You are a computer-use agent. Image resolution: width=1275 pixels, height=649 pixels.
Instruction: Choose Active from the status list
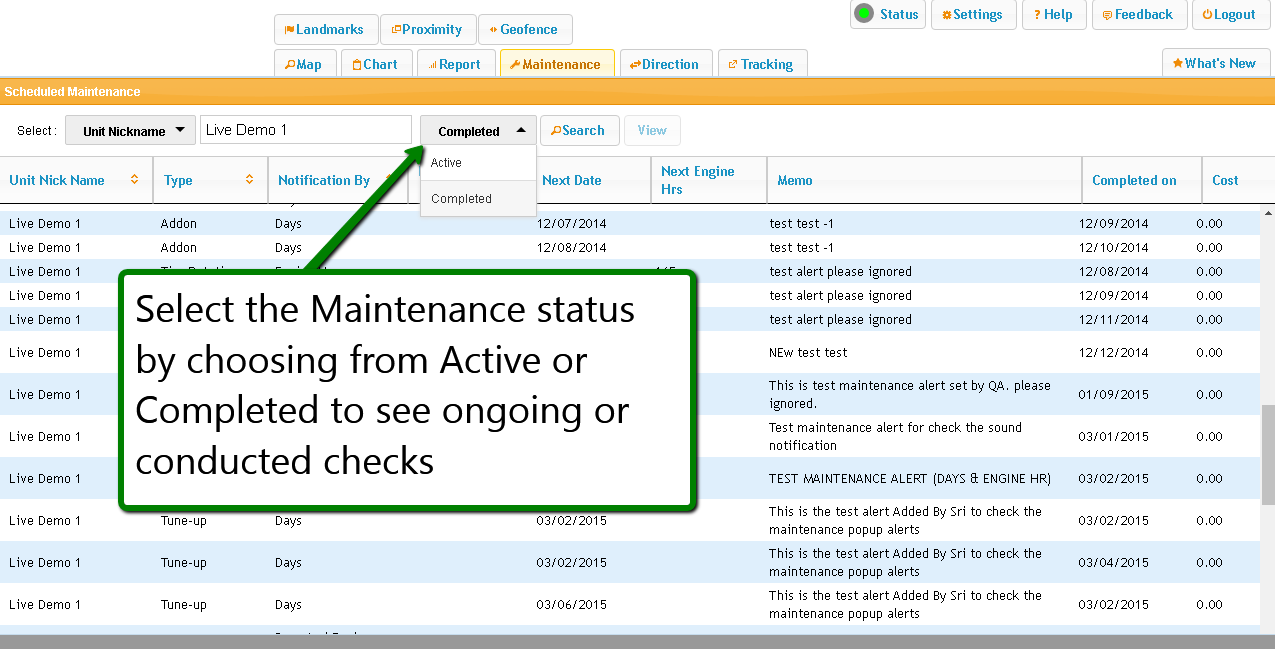click(x=447, y=163)
